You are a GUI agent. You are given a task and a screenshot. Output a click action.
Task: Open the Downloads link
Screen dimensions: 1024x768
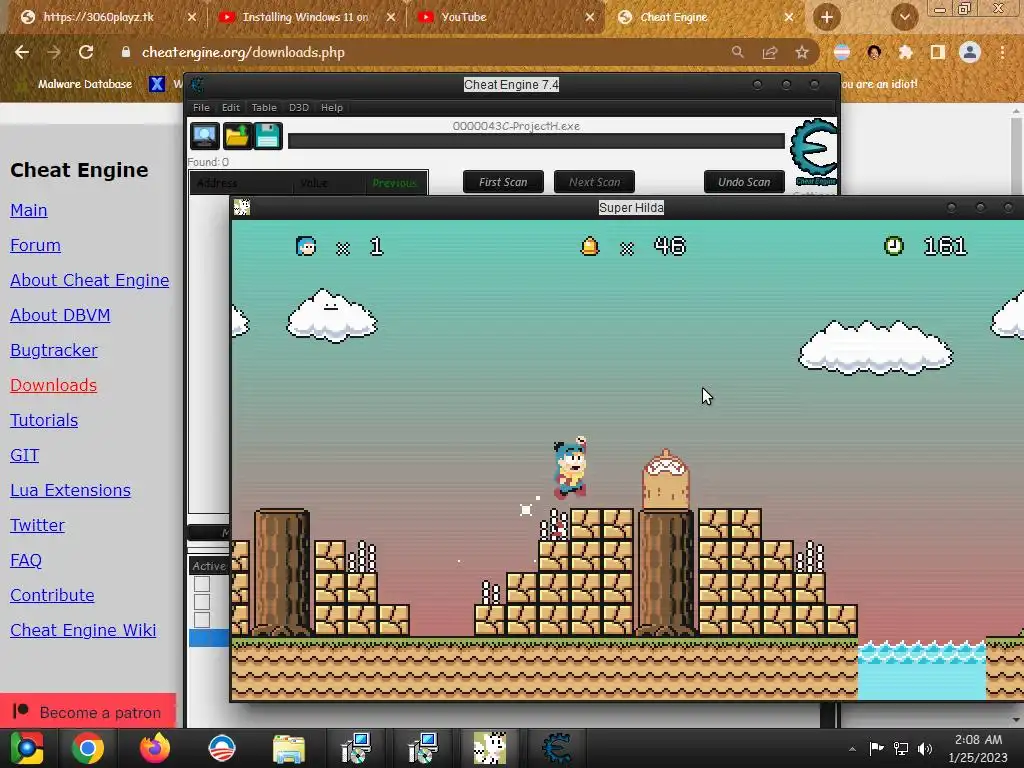(x=54, y=385)
